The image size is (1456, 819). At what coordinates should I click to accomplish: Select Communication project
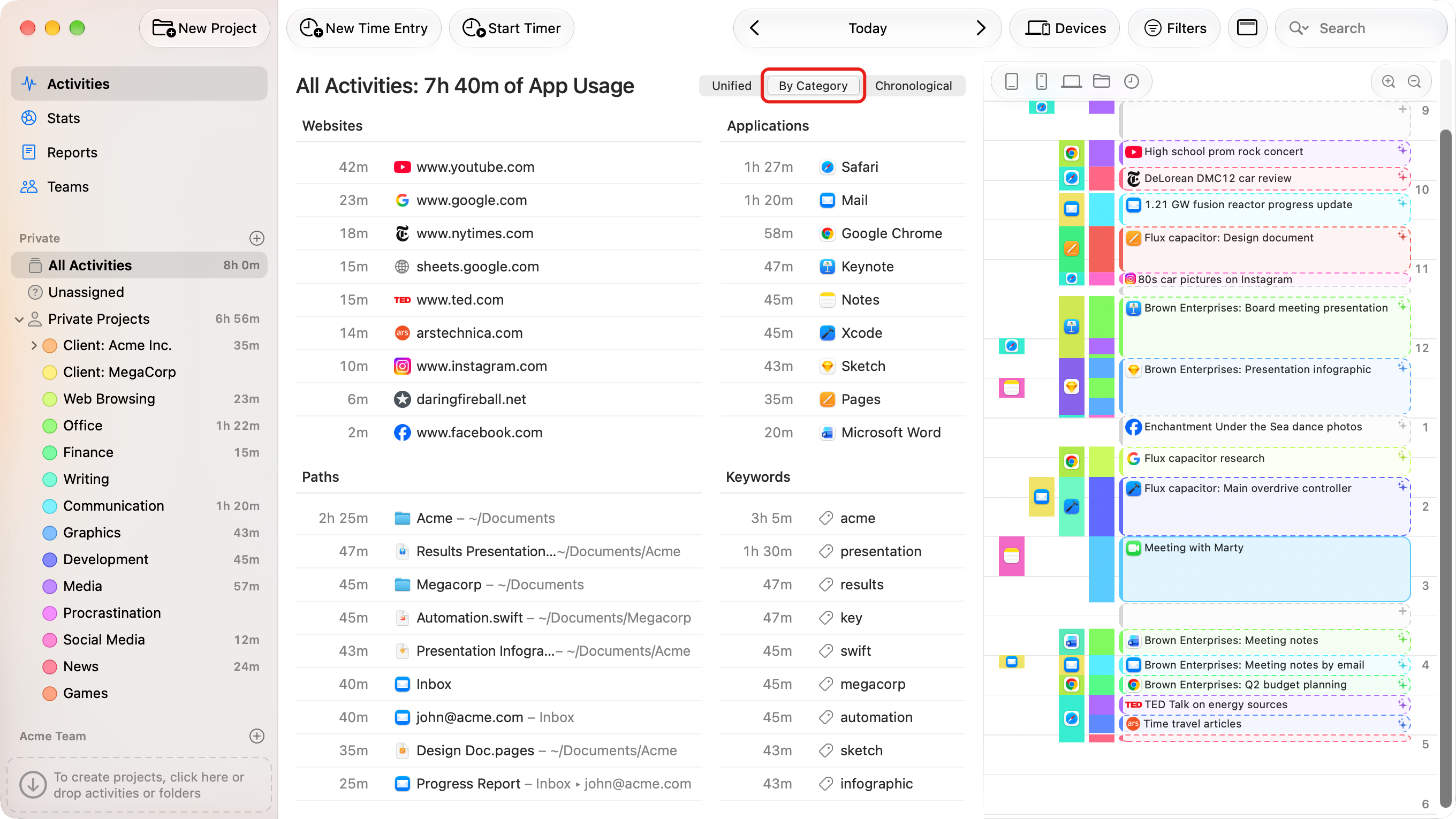[x=139, y=506]
